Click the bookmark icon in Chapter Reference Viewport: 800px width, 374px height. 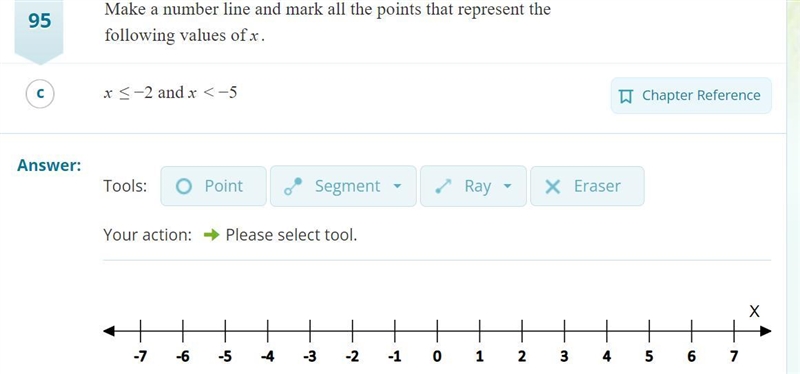tap(626, 96)
